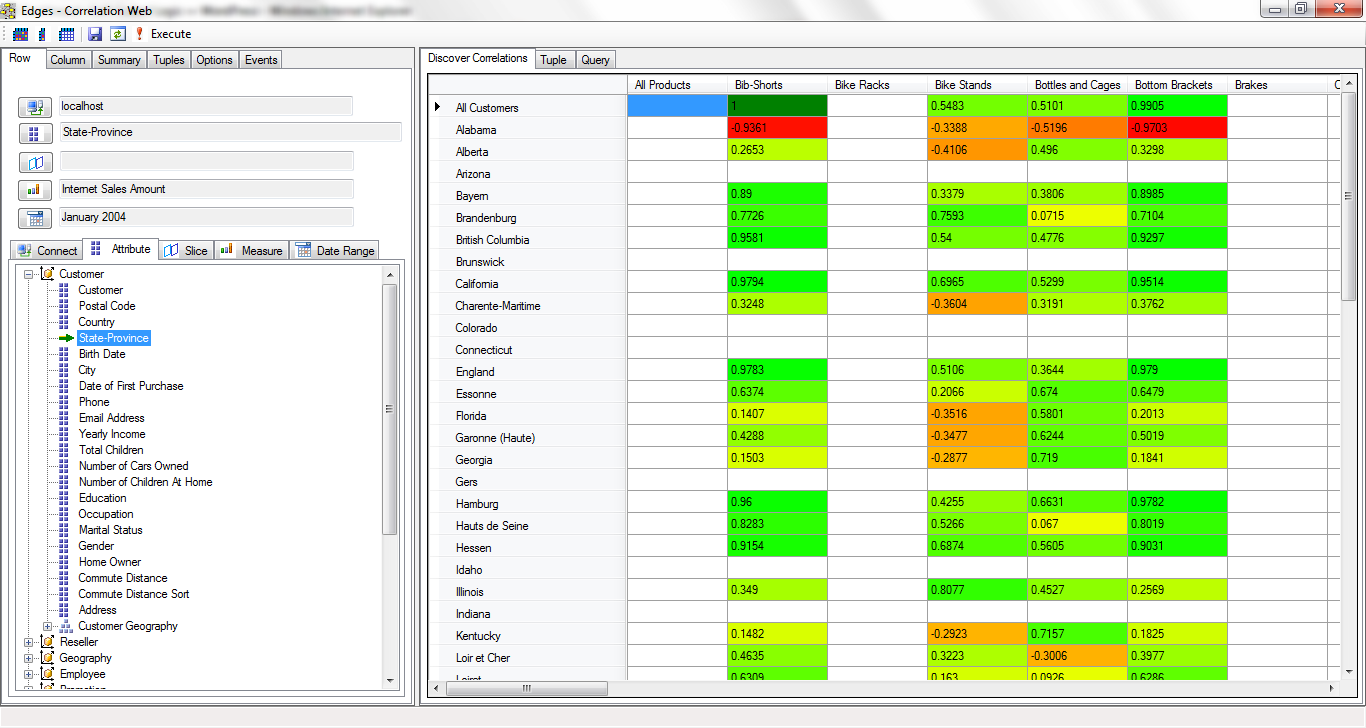The width and height of the screenshot is (1366, 728).
Task: Open the Query tab
Action: coord(595,60)
